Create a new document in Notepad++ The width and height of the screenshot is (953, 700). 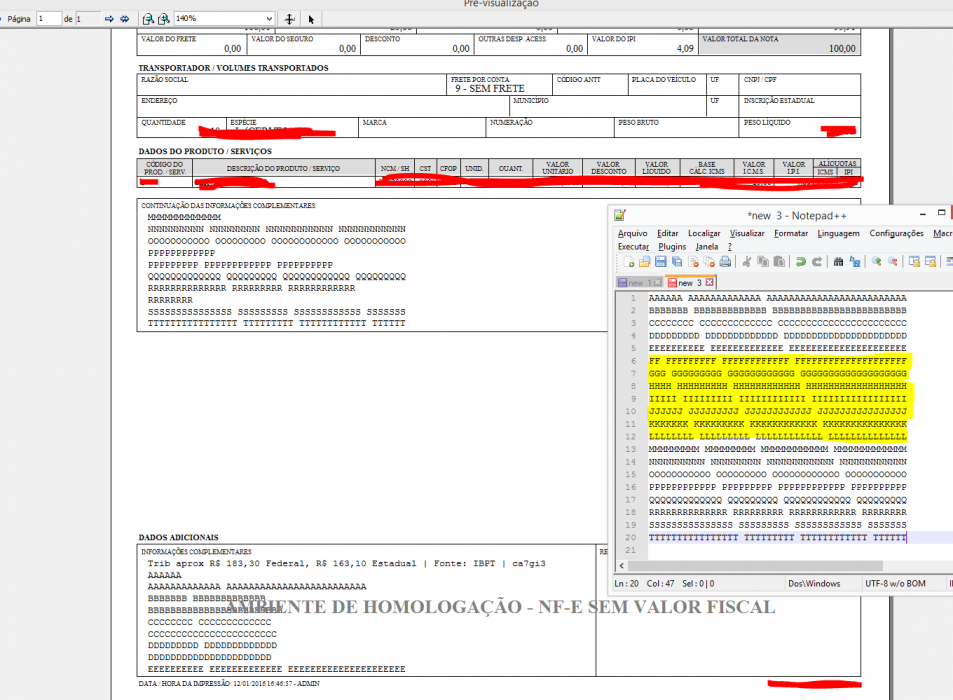click(628, 262)
